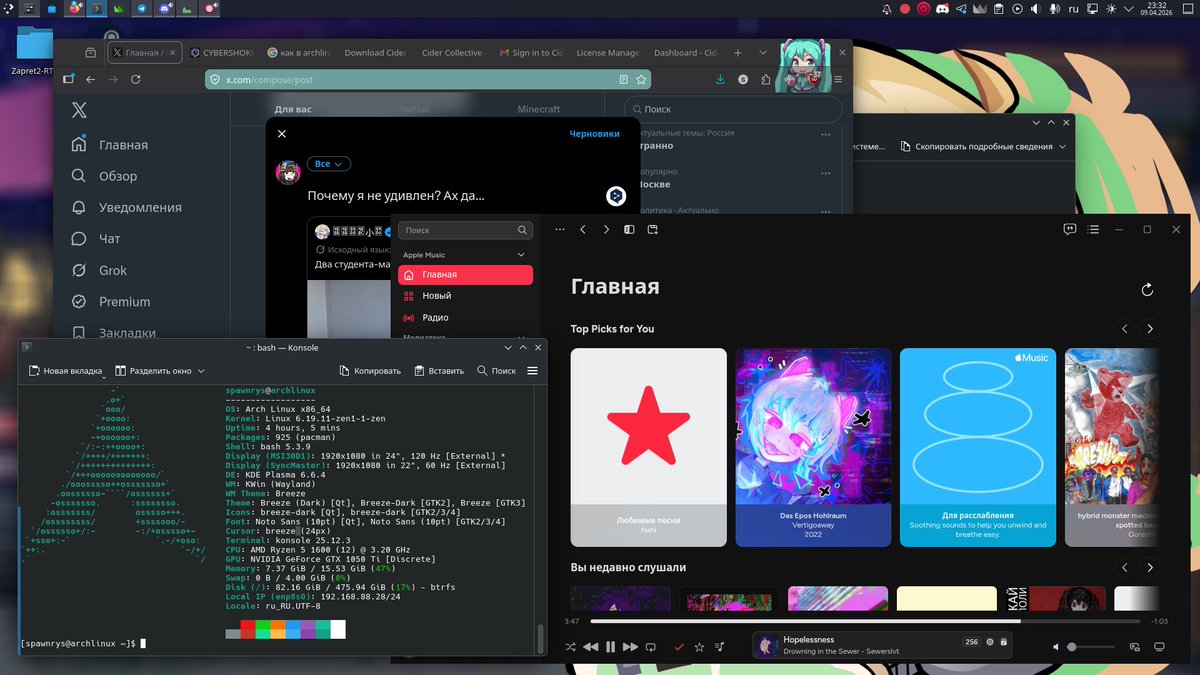This screenshot has height=675, width=1200.
Task: Open Любимые песни star playlist card
Action: tap(649, 447)
